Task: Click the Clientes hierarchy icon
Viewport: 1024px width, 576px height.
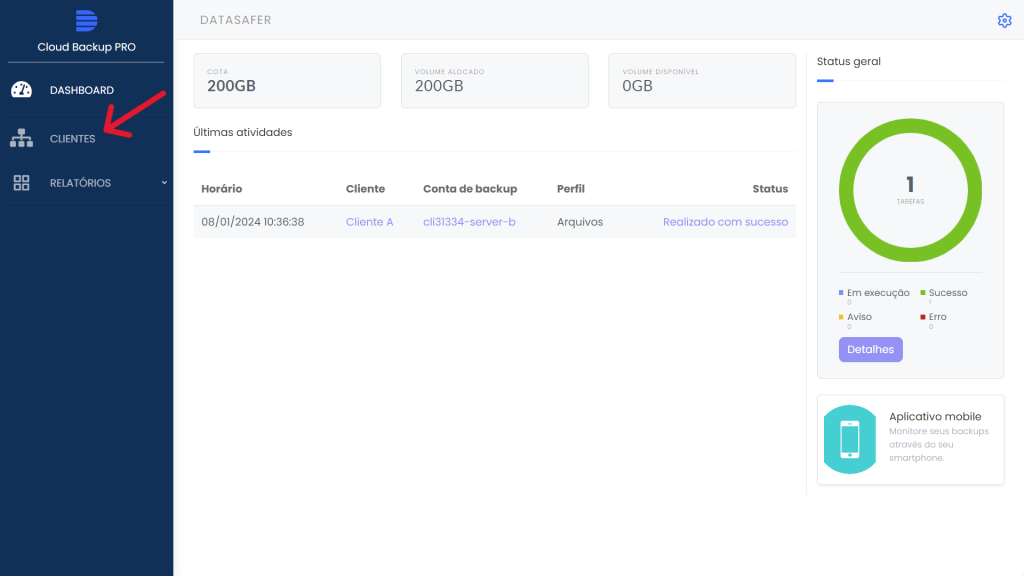Action: coord(21,139)
